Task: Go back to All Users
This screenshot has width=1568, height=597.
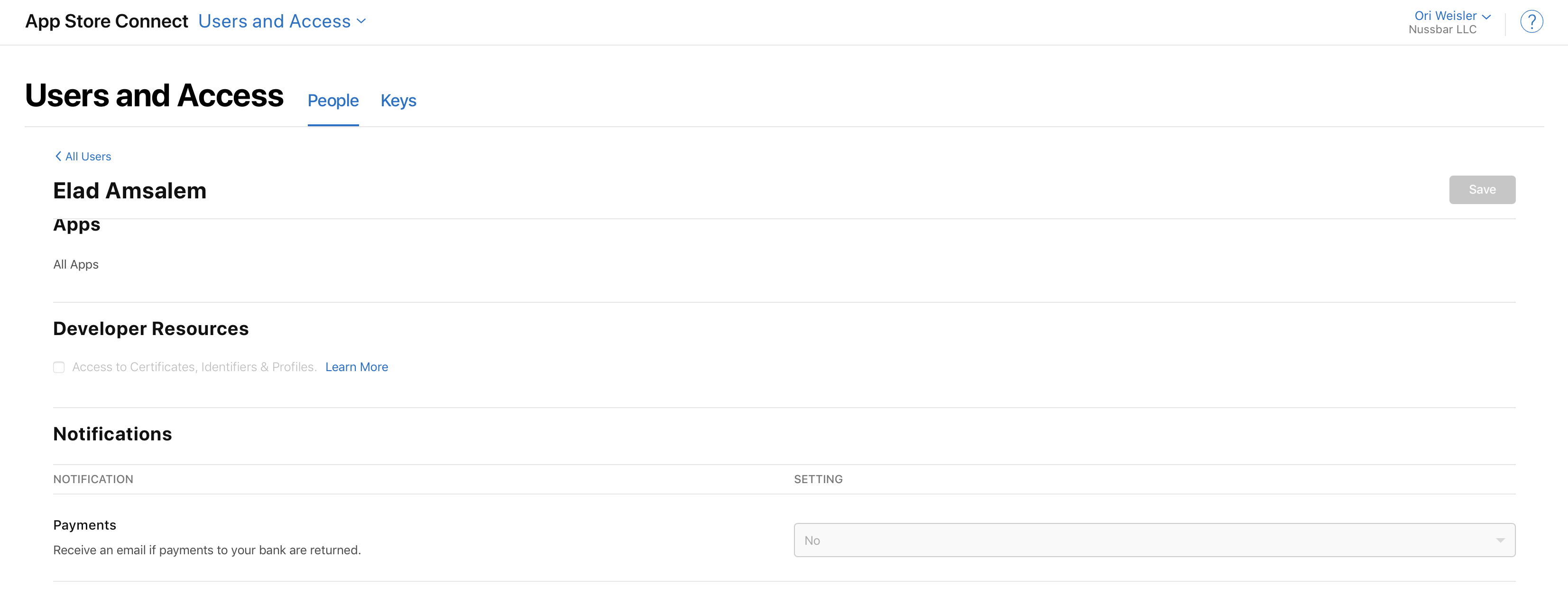Action: pyautogui.click(x=83, y=157)
